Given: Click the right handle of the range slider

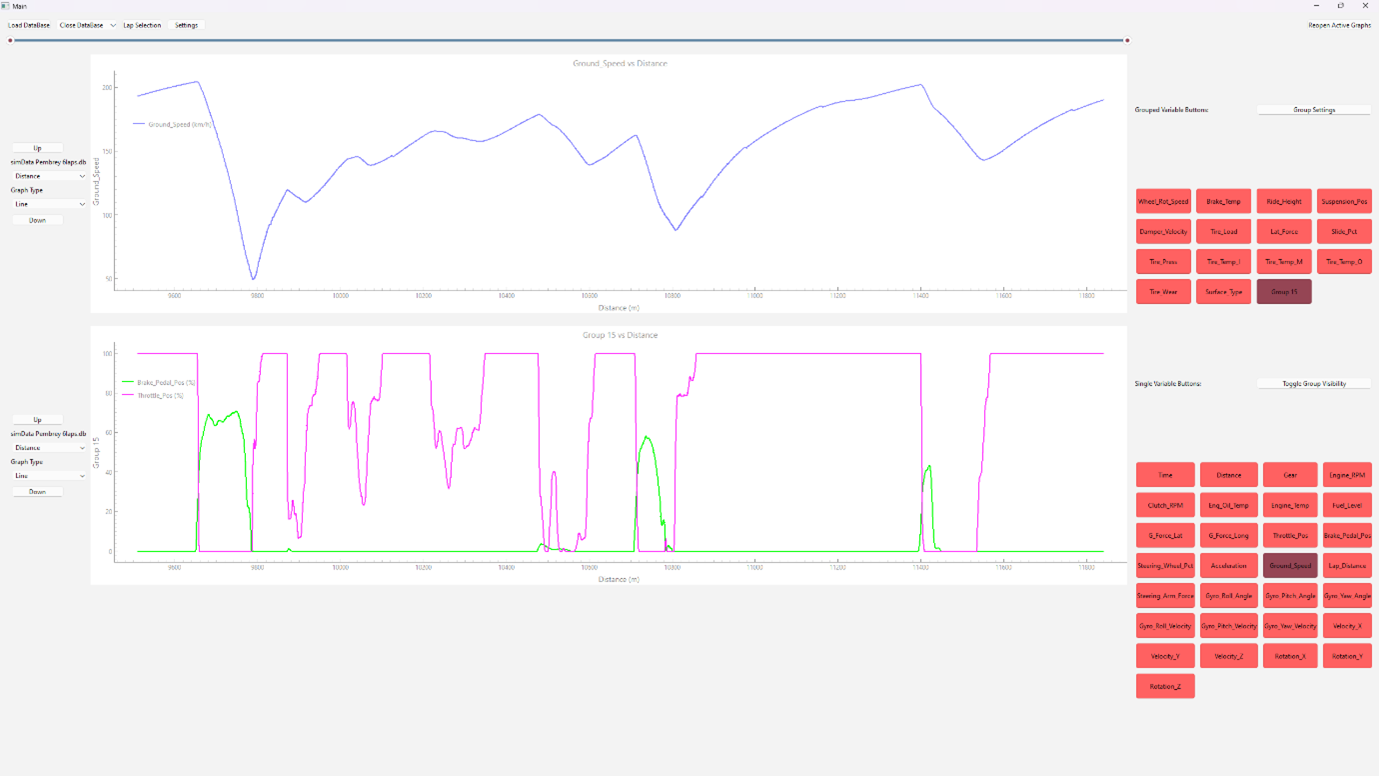Looking at the screenshot, I should [x=1127, y=41].
